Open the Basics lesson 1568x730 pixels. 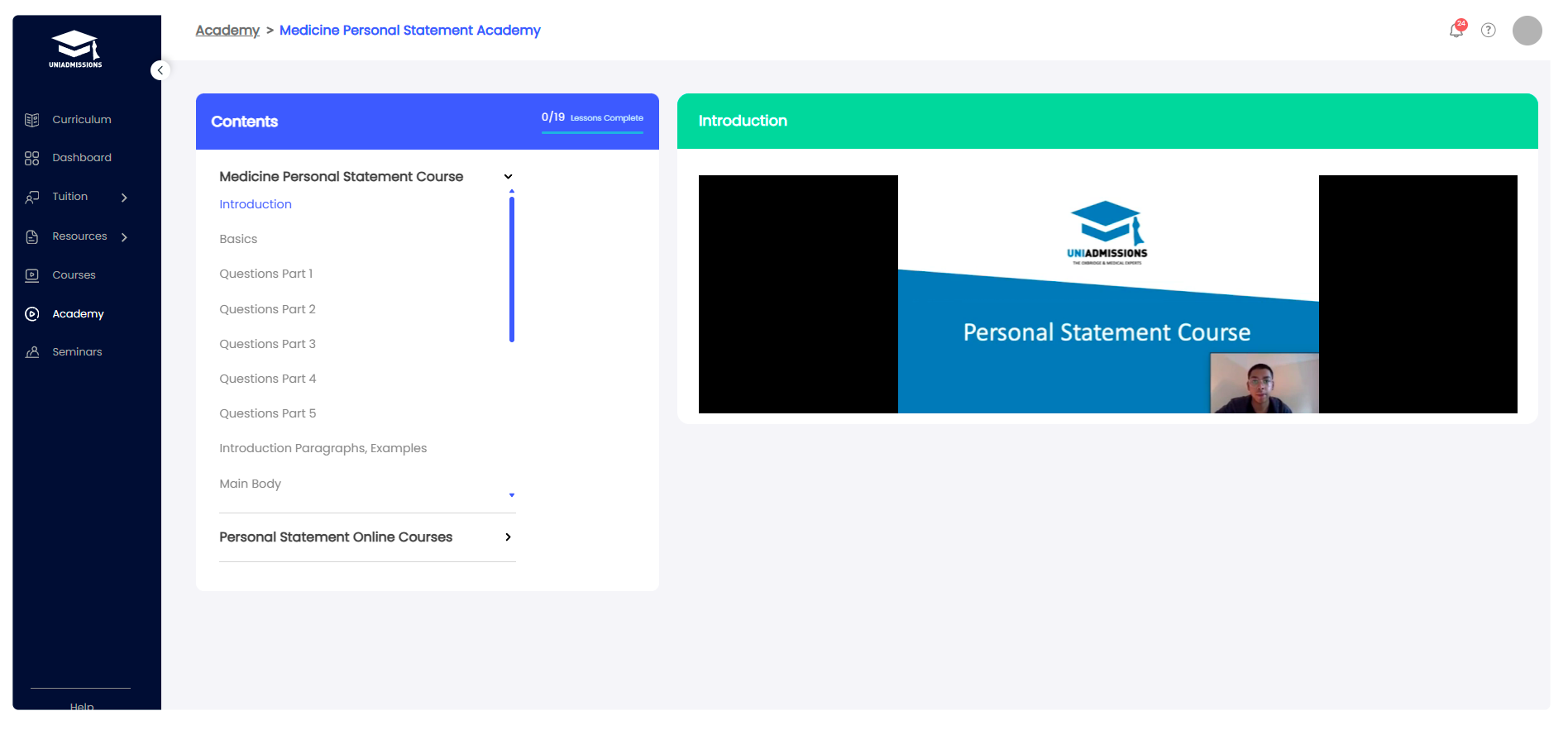(238, 239)
